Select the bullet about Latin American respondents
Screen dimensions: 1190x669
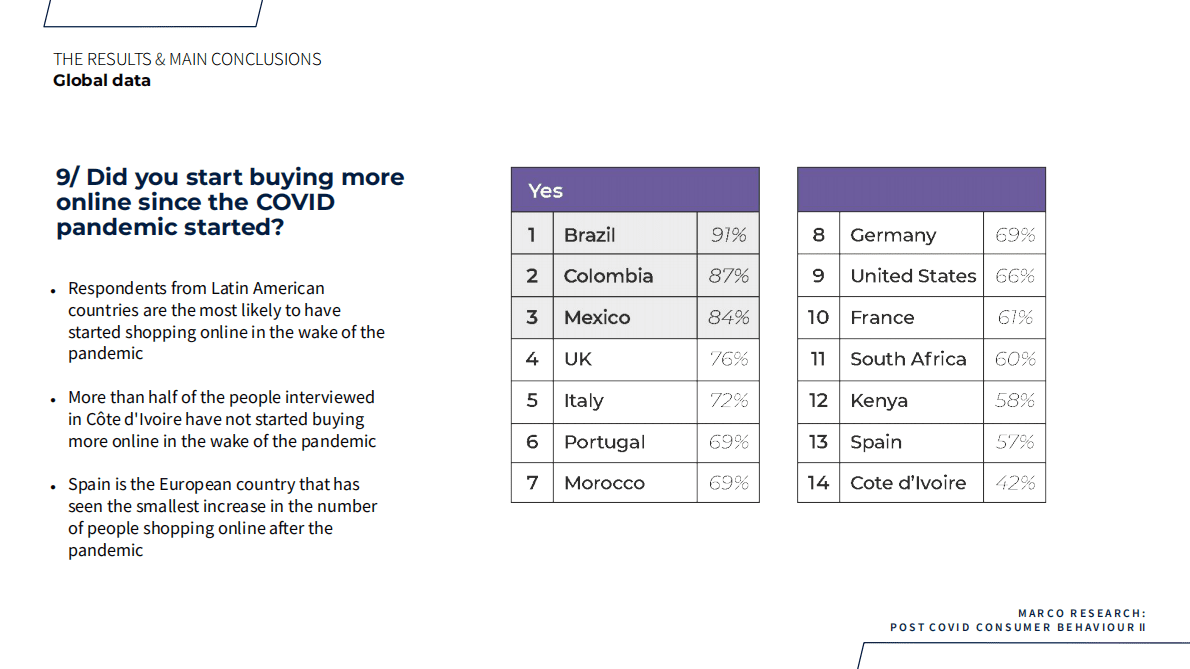pos(226,321)
